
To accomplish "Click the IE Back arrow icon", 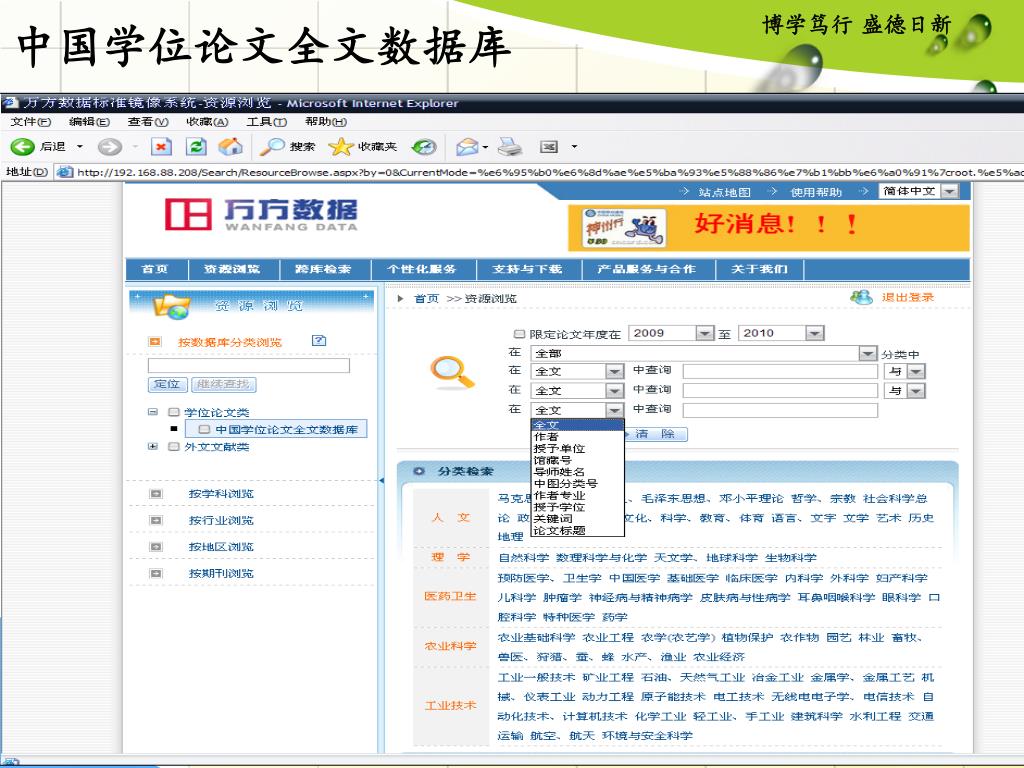I will pos(22,147).
